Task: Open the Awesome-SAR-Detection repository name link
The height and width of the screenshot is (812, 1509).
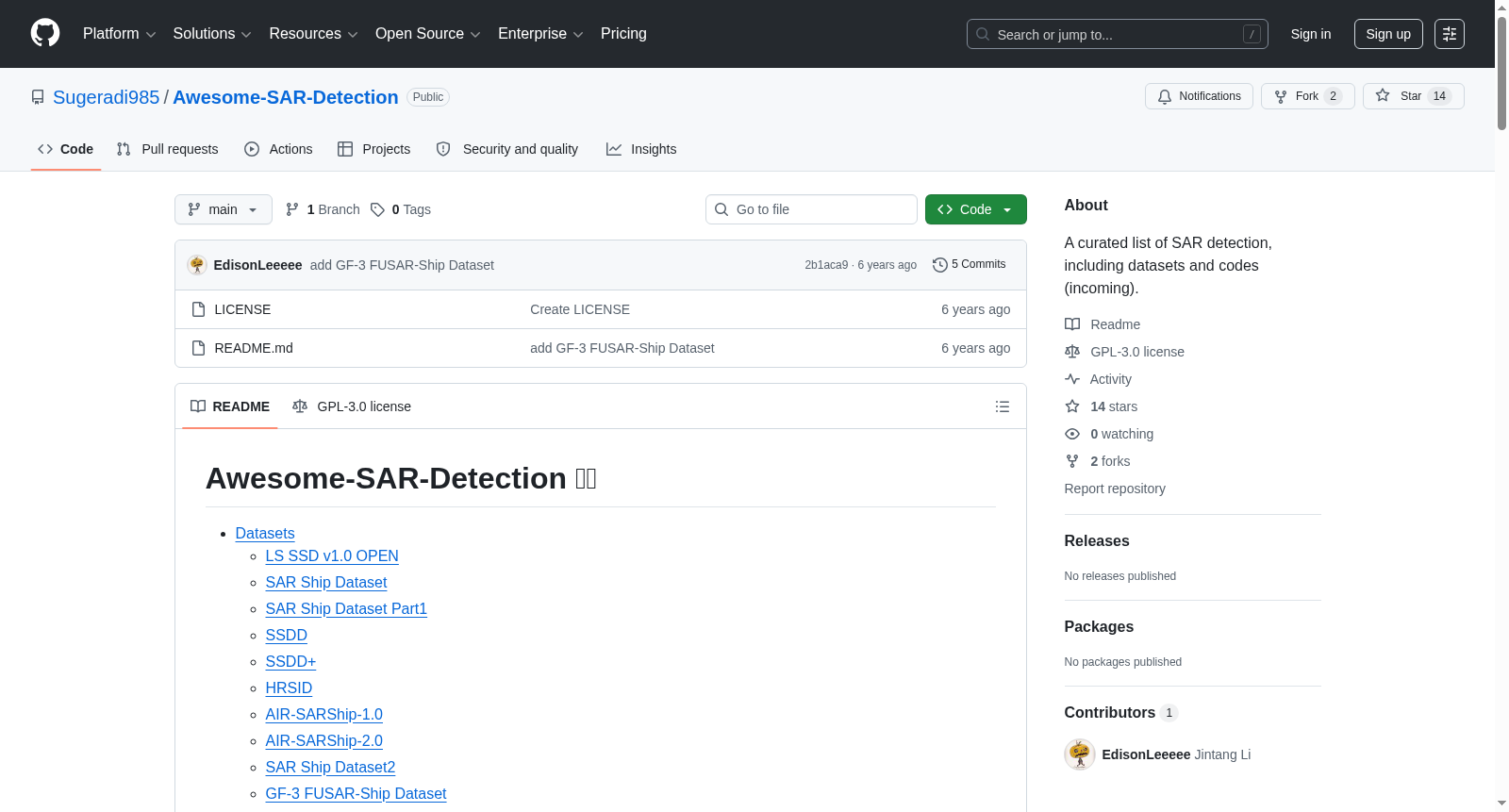Action: point(286,97)
